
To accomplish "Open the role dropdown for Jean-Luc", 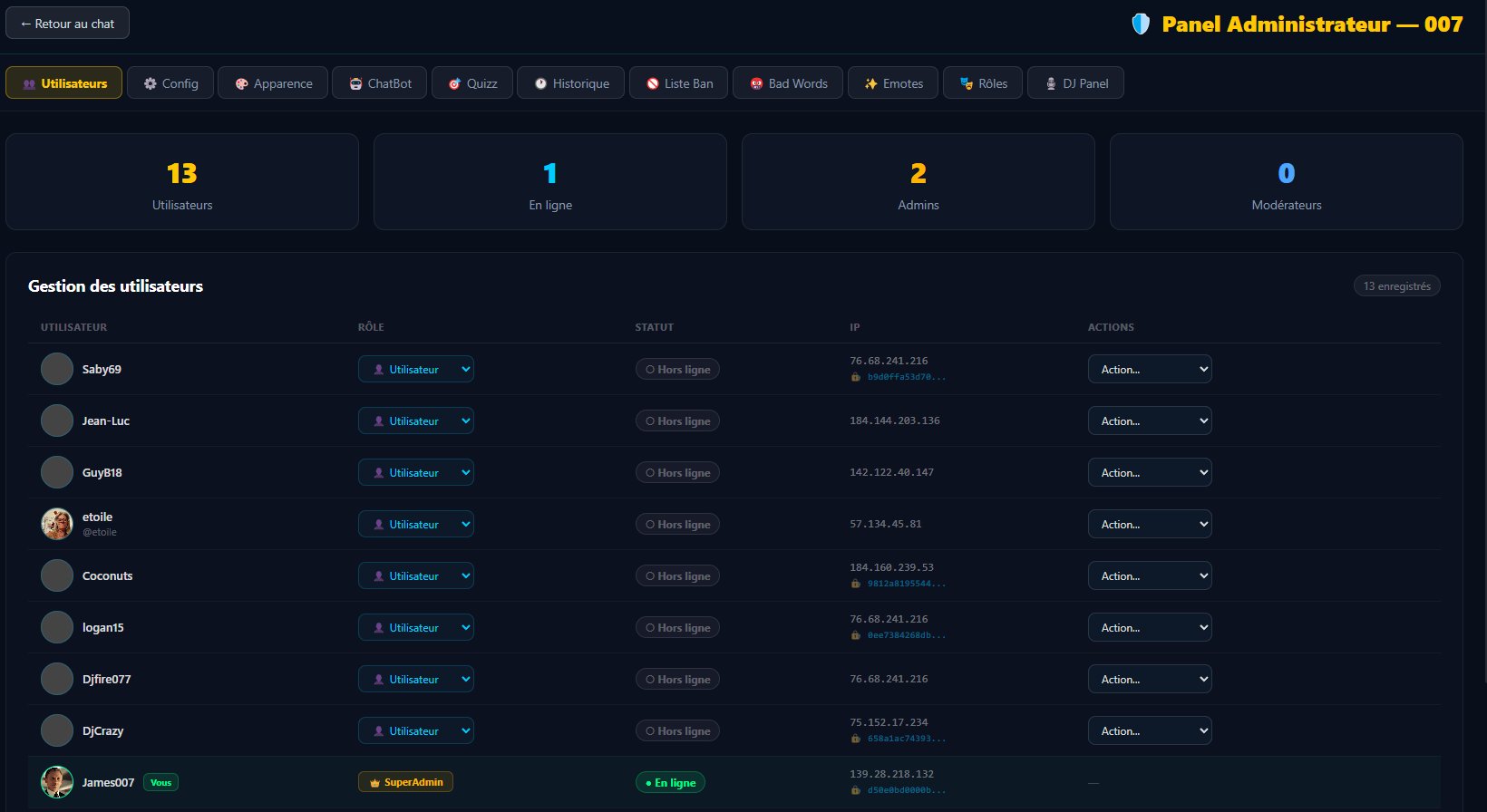I will pyautogui.click(x=416, y=420).
